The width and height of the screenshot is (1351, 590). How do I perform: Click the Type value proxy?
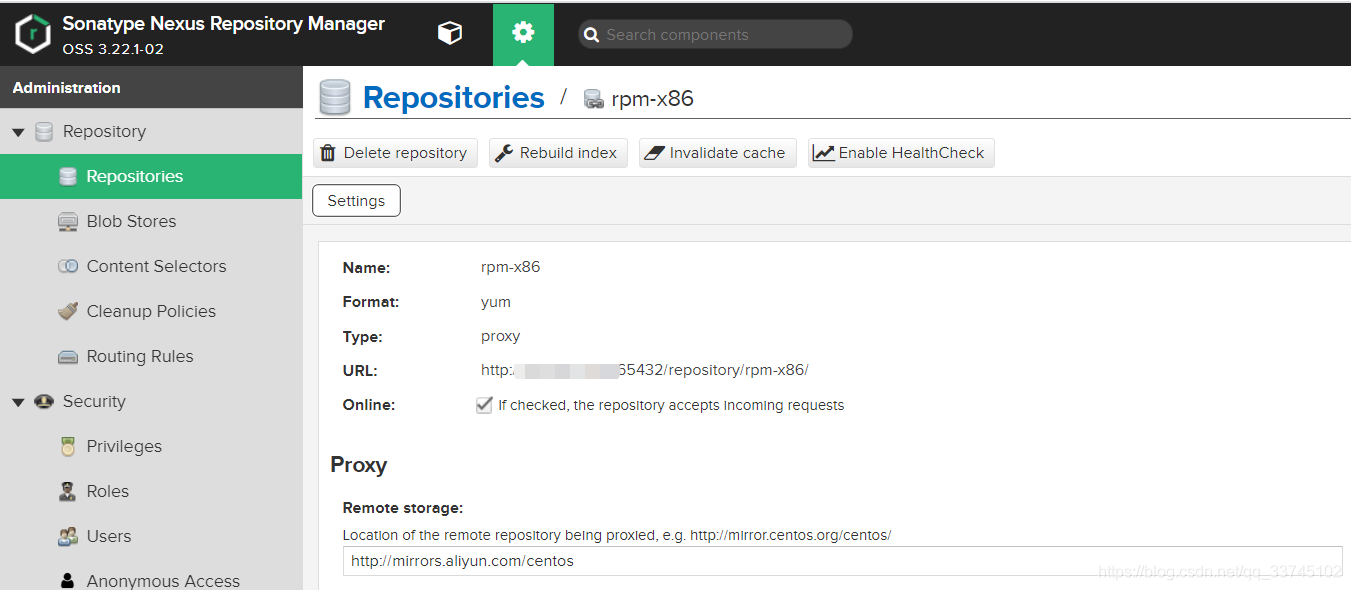pos(501,336)
